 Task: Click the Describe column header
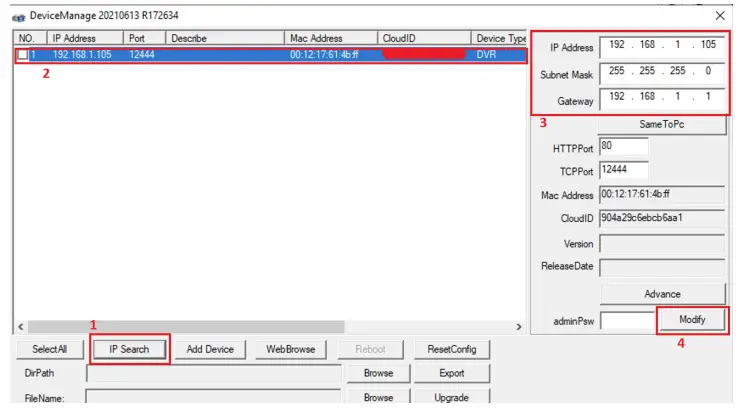click(225, 38)
